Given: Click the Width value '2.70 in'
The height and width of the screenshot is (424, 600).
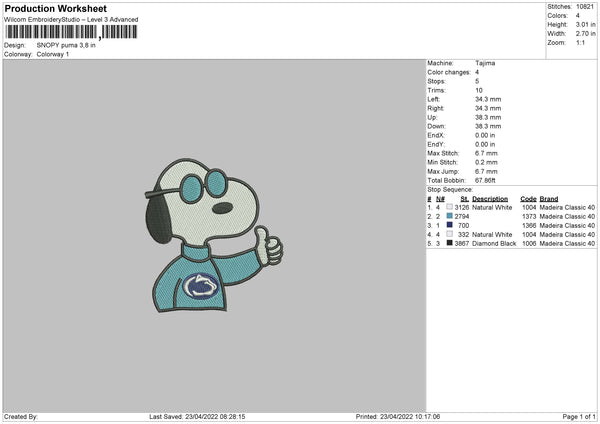Looking at the screenshot, I should 585,34.
